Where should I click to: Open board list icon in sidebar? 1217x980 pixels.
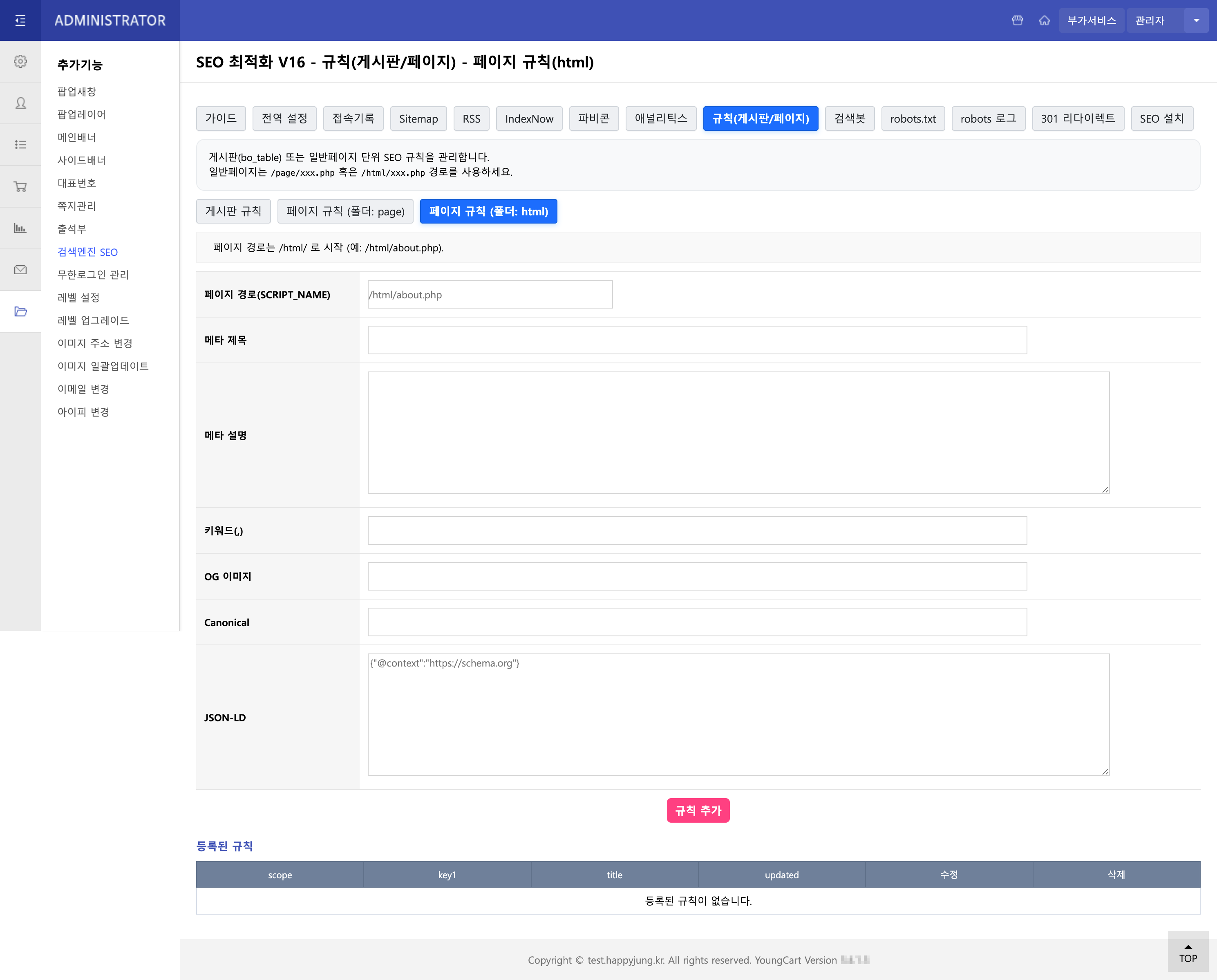click(20, 145)
